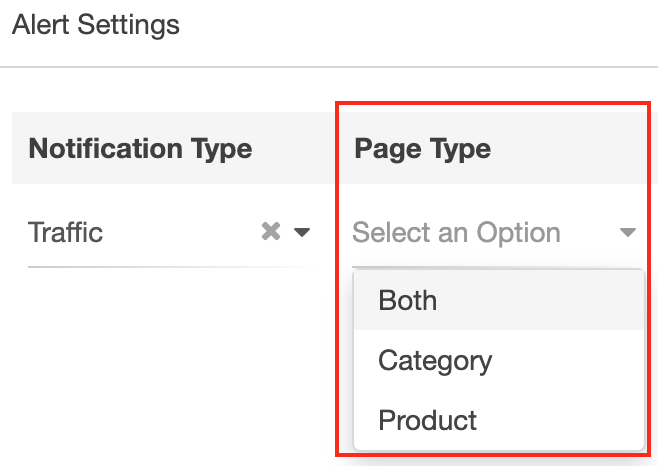The height and width of the screenshot is (466, 658).
Task: Click the Page Type dropdown arrow
Action: [627, 233]
